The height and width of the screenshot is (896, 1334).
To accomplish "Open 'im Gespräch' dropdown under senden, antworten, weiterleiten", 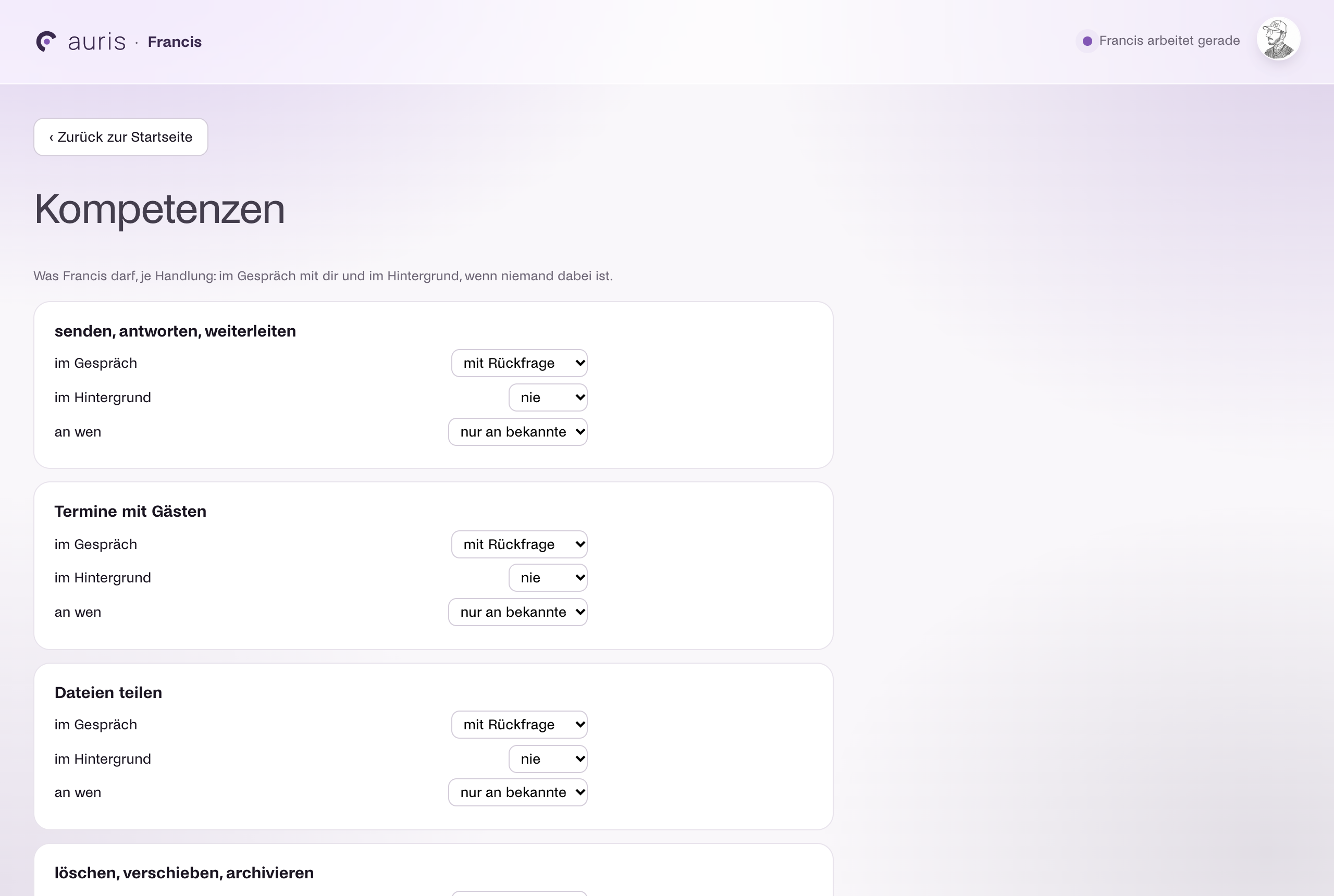I will (x=519, y=363).
